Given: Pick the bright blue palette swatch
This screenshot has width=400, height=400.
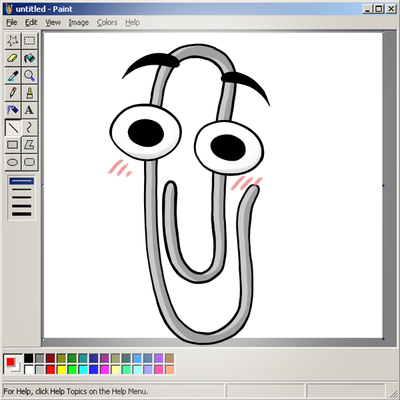Looking at the screenshot, I should pyautogui.click(x=94, y=369).
